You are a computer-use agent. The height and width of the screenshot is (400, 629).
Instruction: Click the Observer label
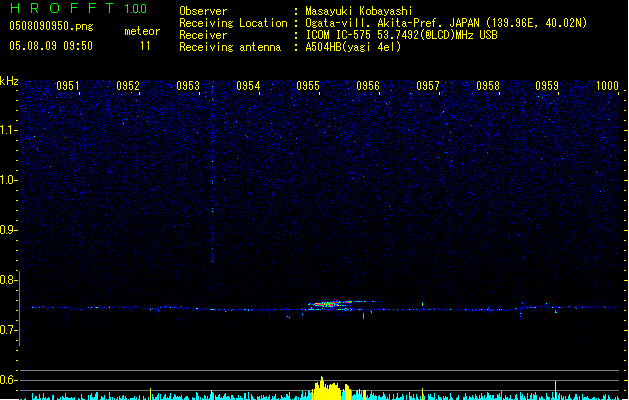click(x=203, y=11)
